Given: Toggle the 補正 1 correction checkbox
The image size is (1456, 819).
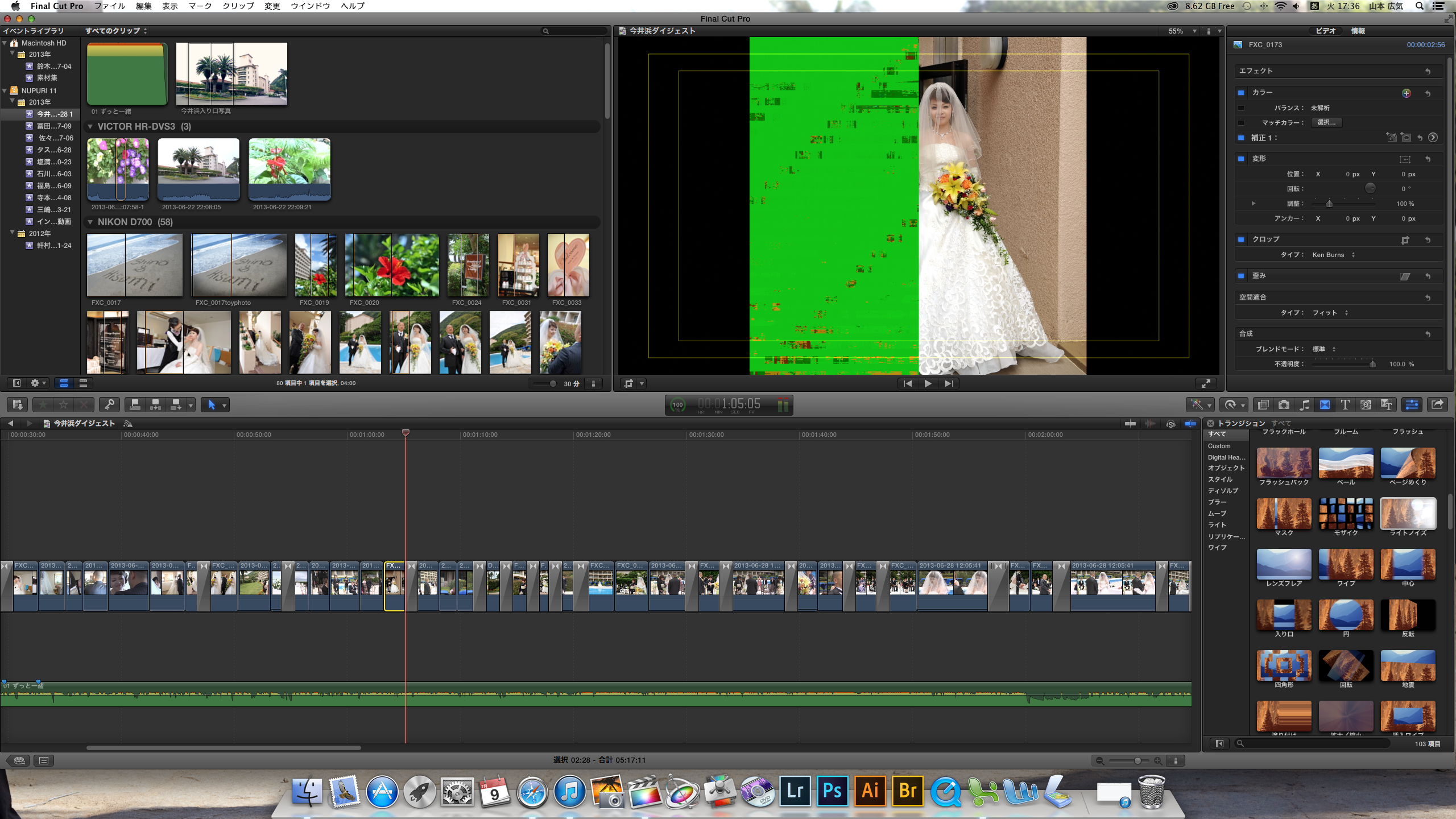Looking at the screenshot, I should (1241, 138).
